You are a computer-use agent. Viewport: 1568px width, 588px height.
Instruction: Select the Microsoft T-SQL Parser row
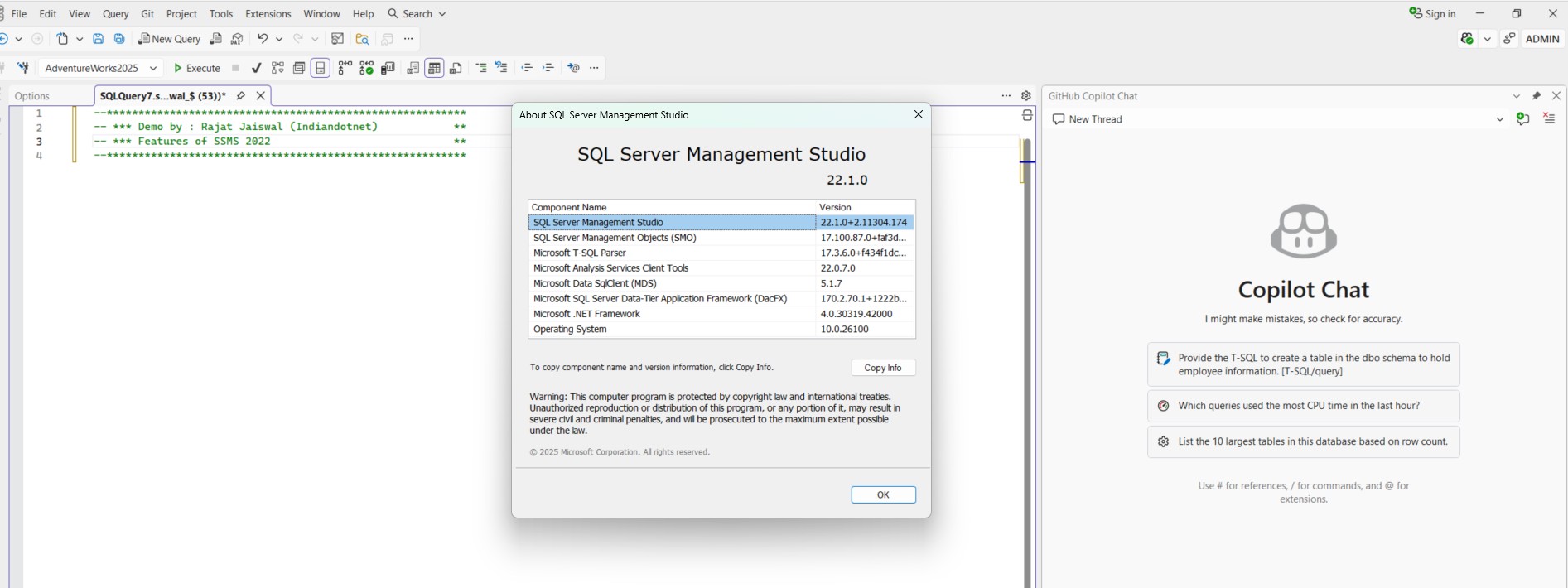click(x=721, y=253)
